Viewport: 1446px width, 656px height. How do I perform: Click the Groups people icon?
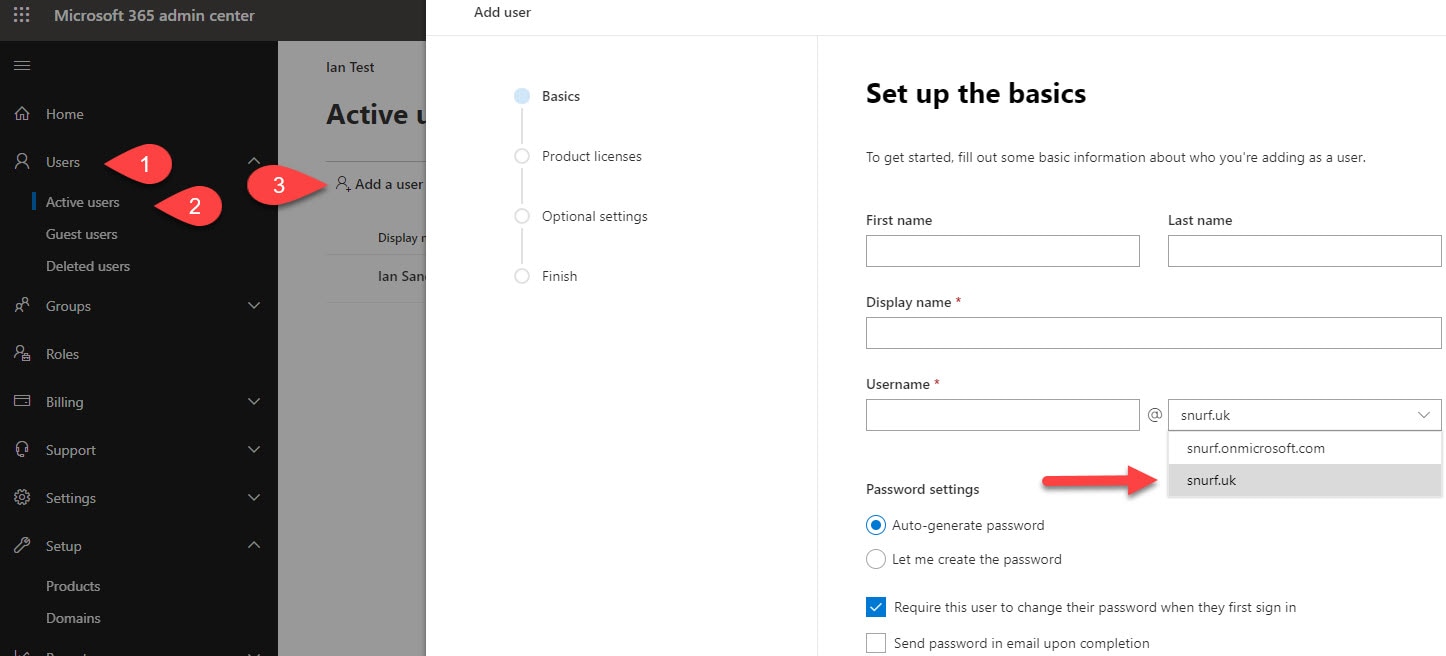pyautogui.click(x=22, y=306)
